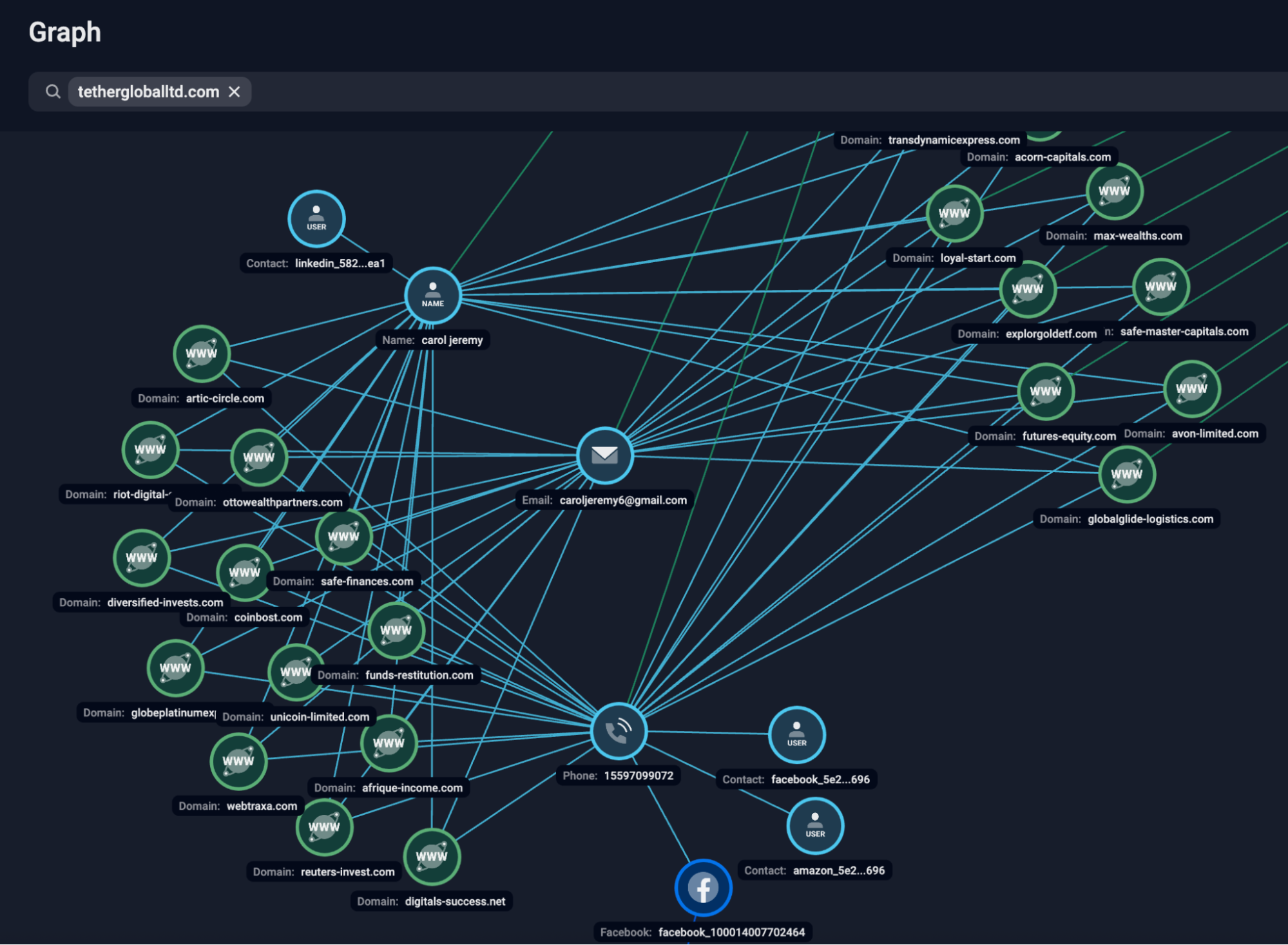Select the amazon_5e2...696 contact user node

(815, 826)
